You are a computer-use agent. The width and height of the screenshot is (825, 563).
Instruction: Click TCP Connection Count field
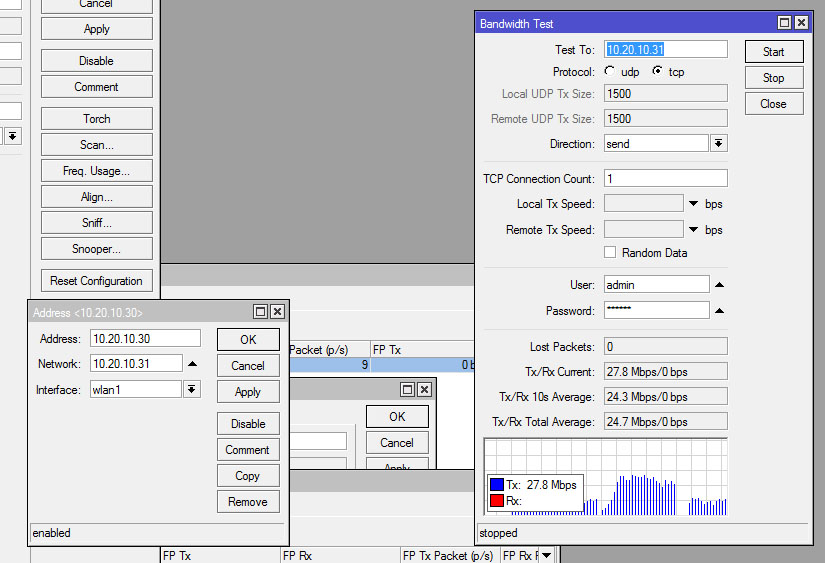click(666, 178)
